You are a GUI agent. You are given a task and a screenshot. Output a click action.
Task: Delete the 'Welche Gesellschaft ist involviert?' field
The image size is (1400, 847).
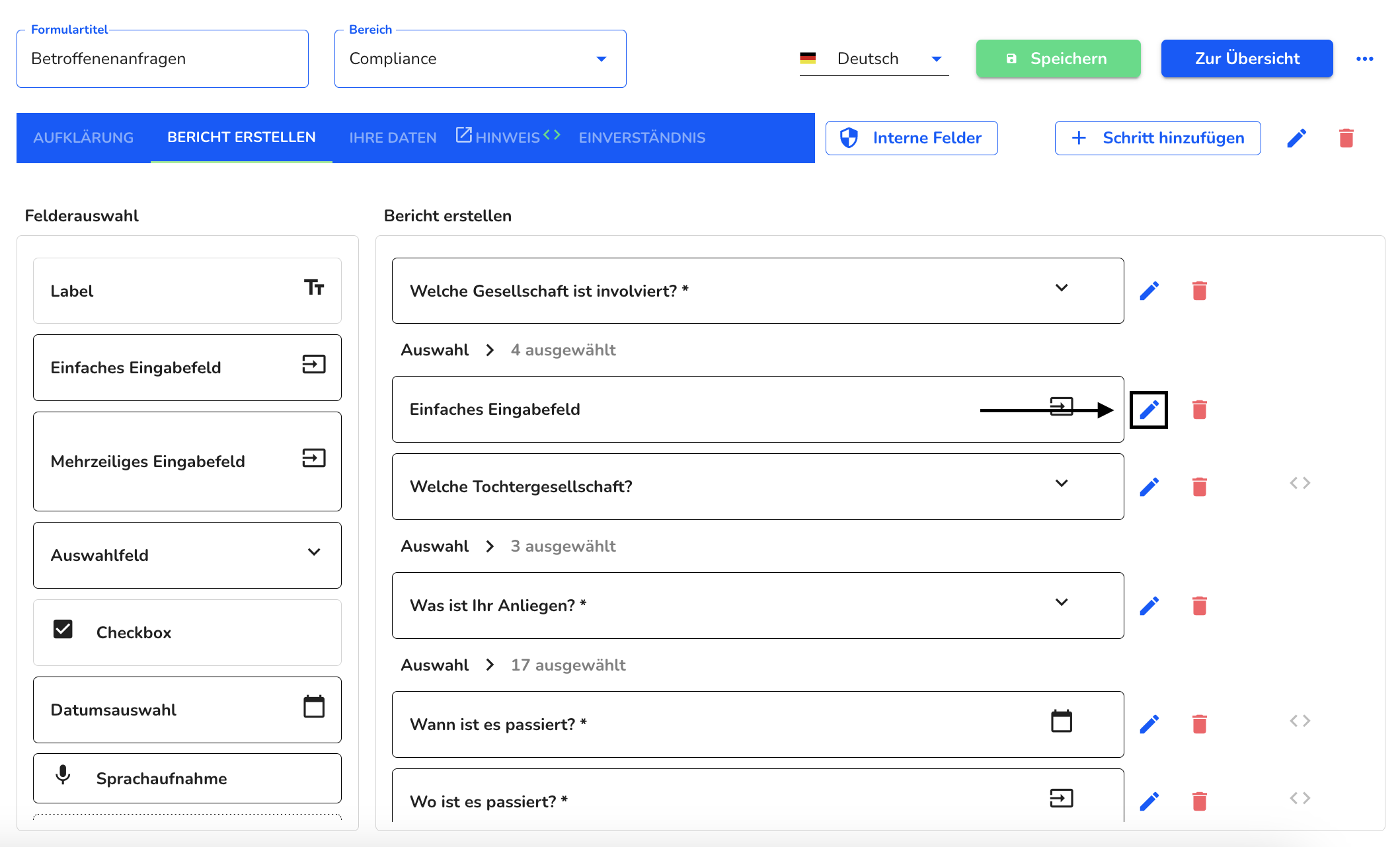click(x=1199, y=291)
